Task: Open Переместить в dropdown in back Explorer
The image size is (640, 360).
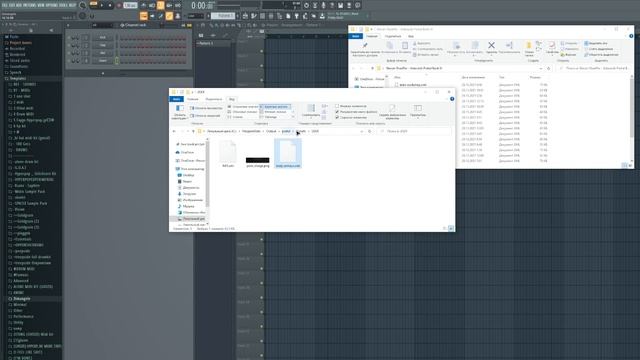Action: [x=456, y=49]
